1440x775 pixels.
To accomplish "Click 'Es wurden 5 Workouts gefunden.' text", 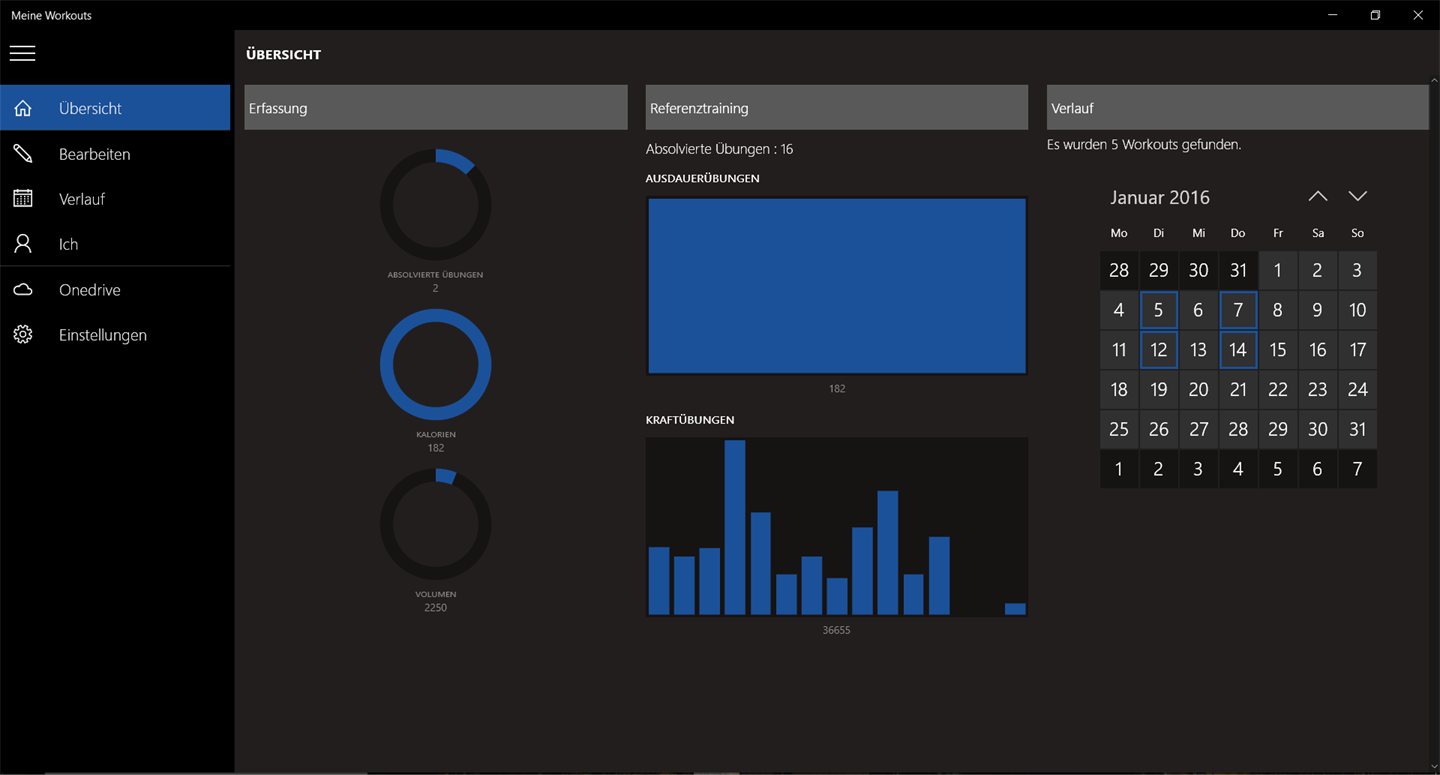I will tap(1144, 145).
